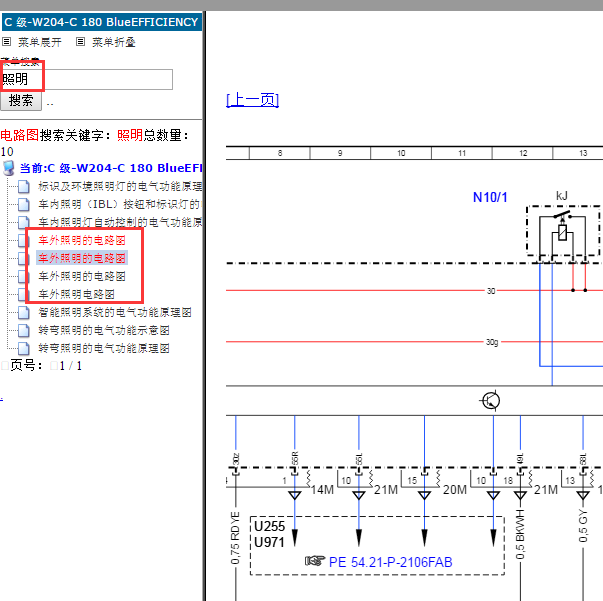The image size is (603, 601).
Task: Click the 0,75 RD YE wire label
Action: pyautogui.click(x=235, y=538)
